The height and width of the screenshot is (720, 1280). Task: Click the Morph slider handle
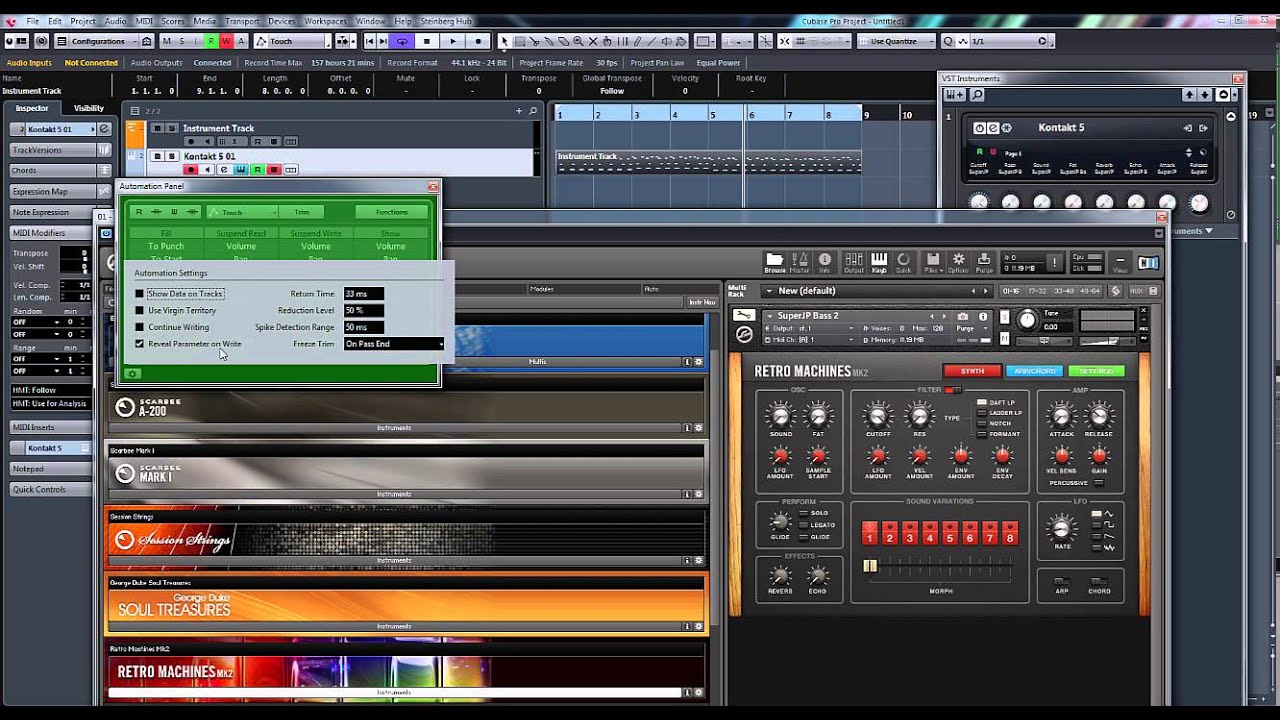(870, 566)
